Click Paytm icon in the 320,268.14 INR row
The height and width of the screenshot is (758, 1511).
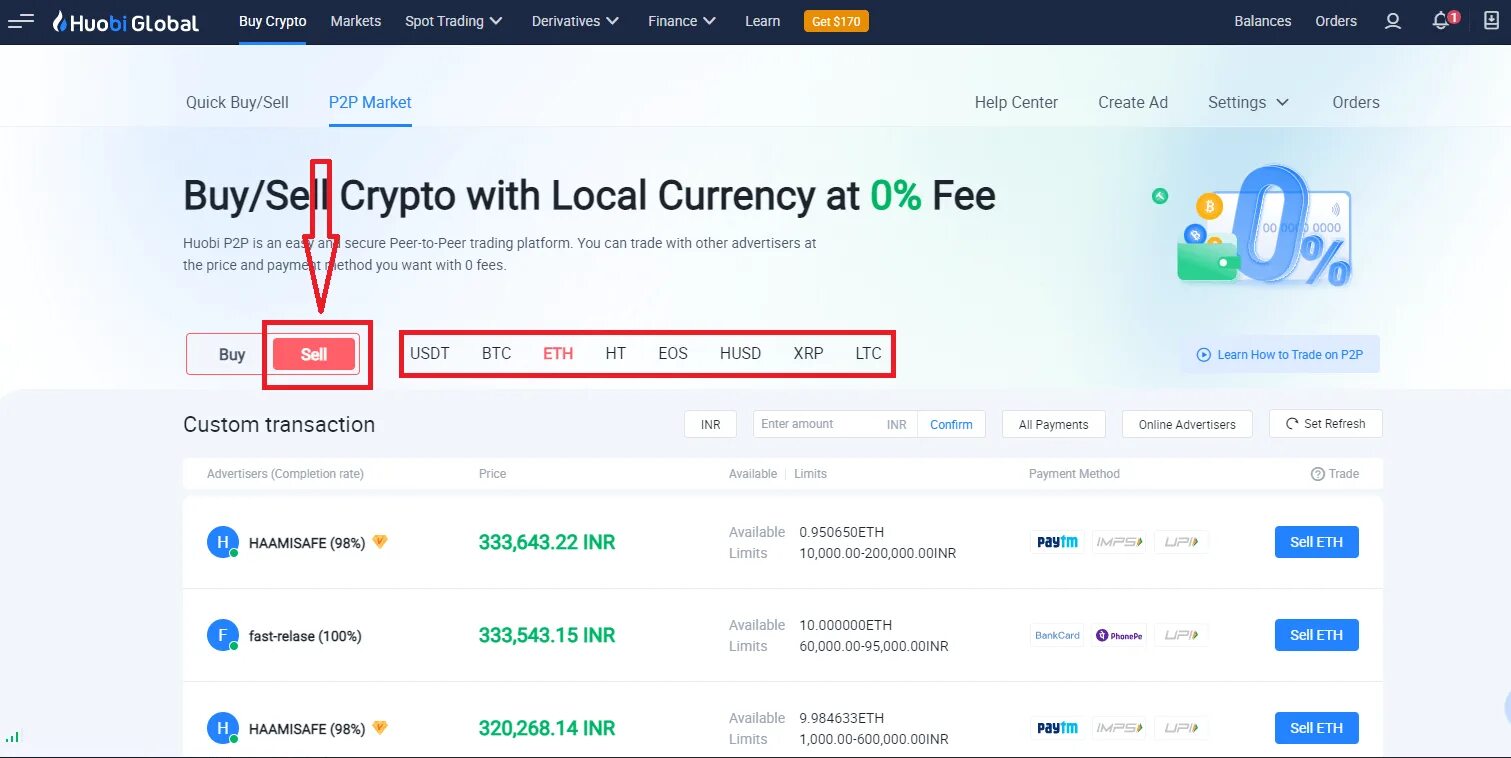point(1057,728)
